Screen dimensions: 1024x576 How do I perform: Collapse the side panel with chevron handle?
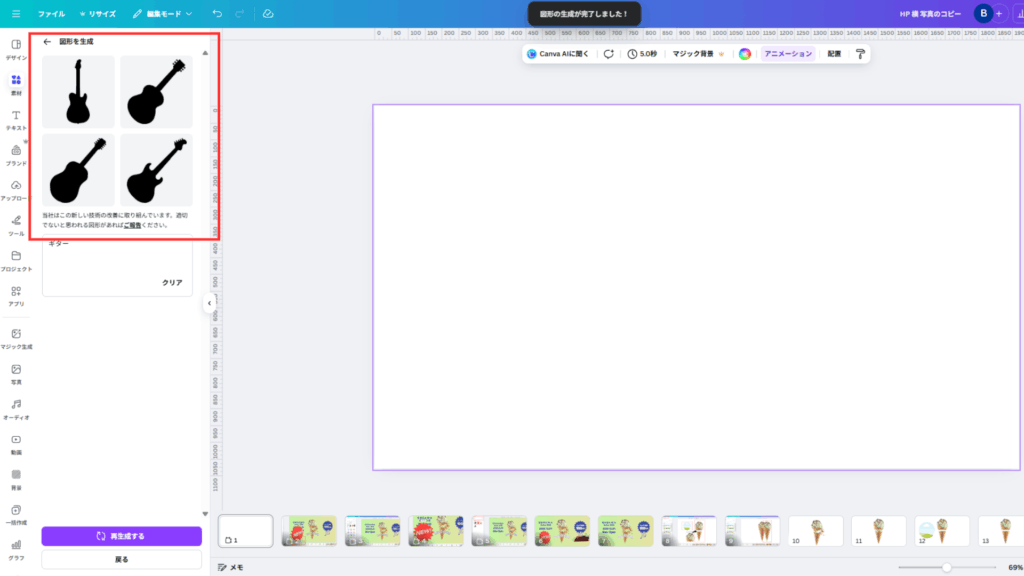(209, 303)
